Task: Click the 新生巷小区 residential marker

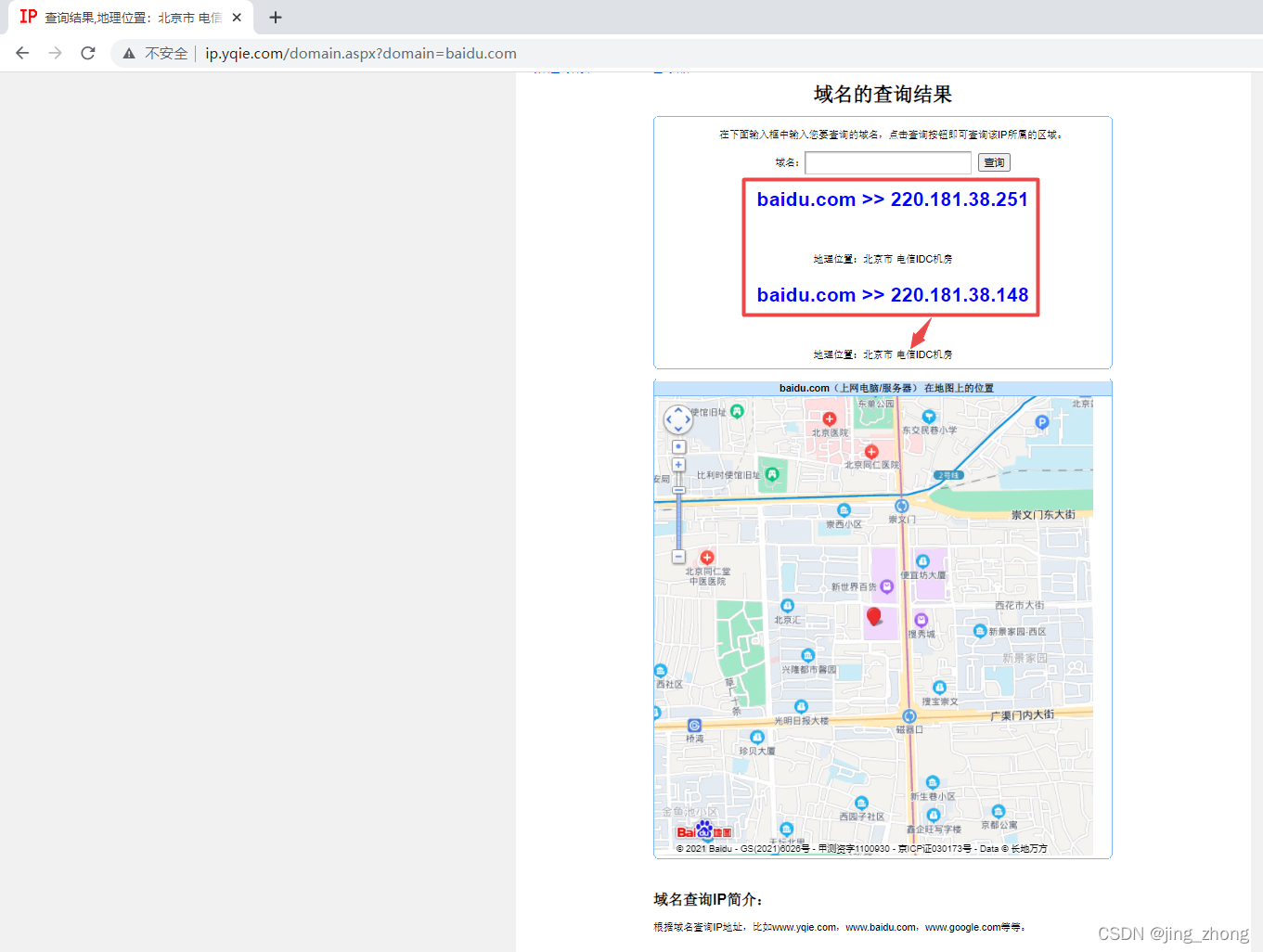Action: pos(933,782)
